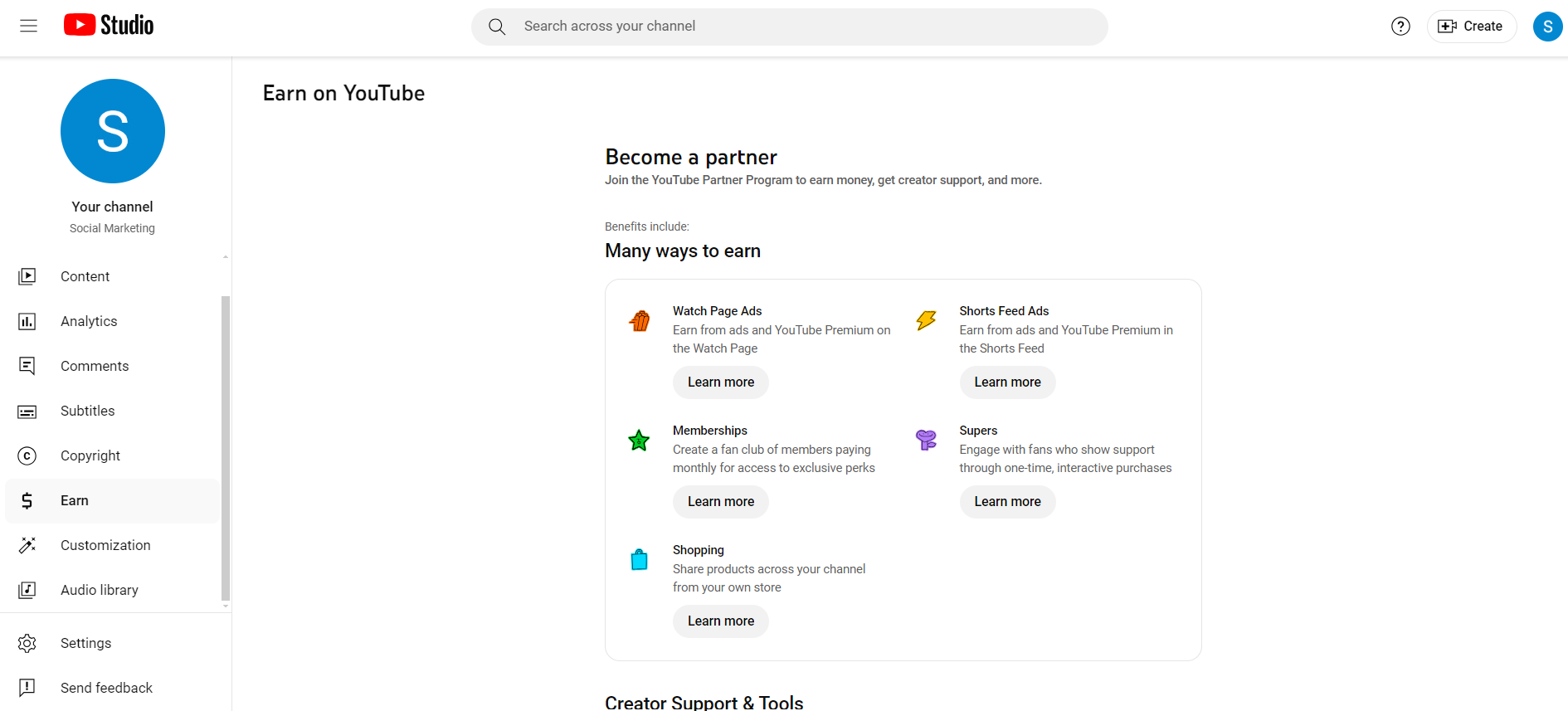Click the Shorts Feed Ads lightning icon
The height and width of the screenshot is (711, 1568).
(926, 320)
